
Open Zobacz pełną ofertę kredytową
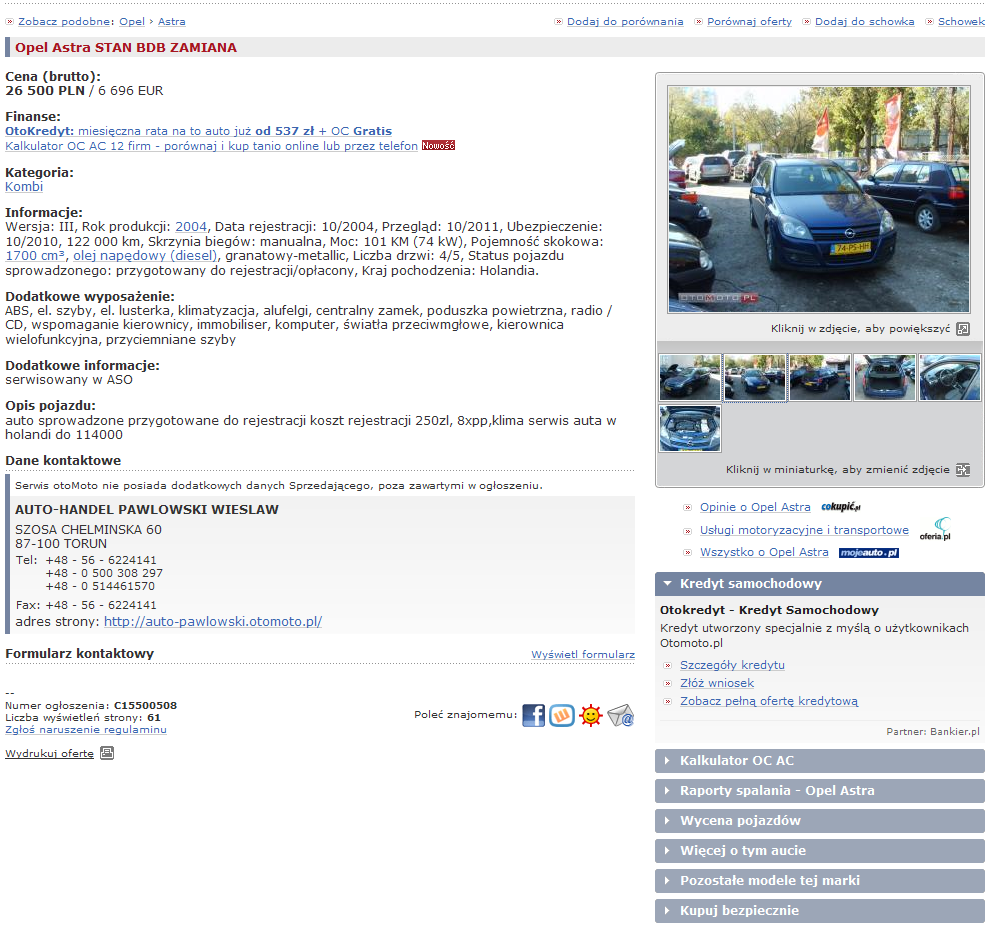point(769,701)
